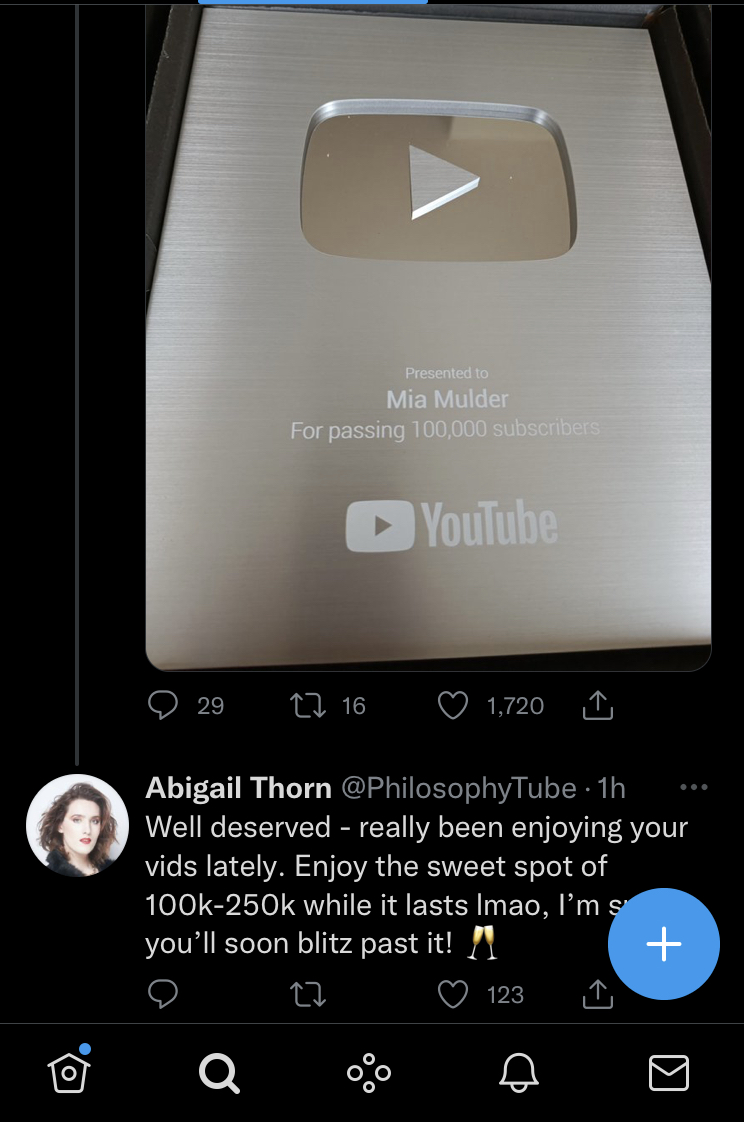Share Abigail Thorn's reply
This screenshot has height=1122, width=744.
[597, 994]
